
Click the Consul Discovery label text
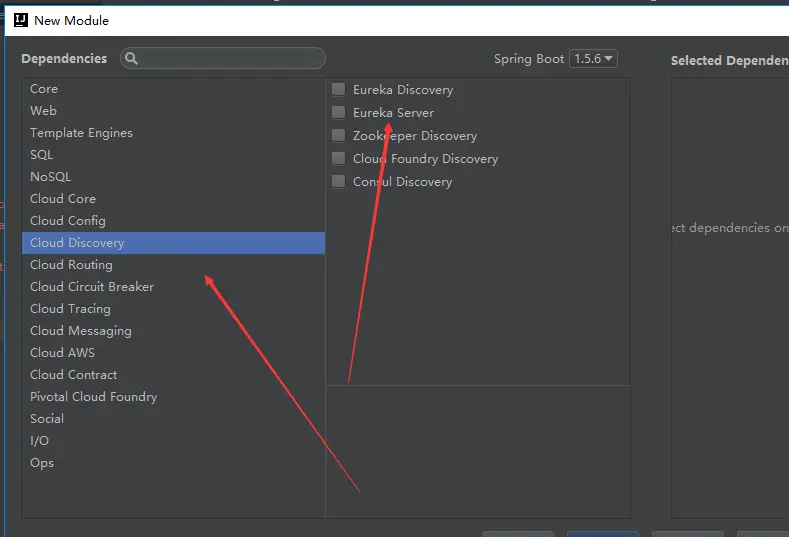(x=403, y=182)
